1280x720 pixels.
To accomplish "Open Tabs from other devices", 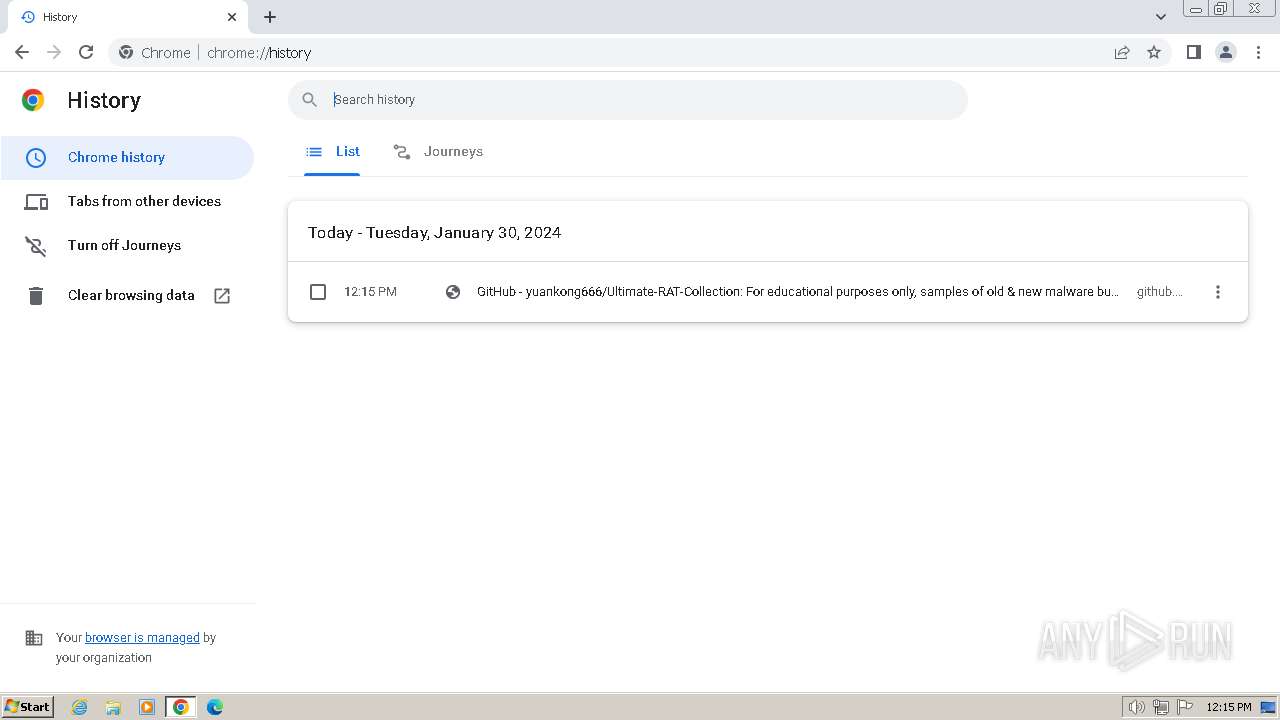I will coord(127,201).
